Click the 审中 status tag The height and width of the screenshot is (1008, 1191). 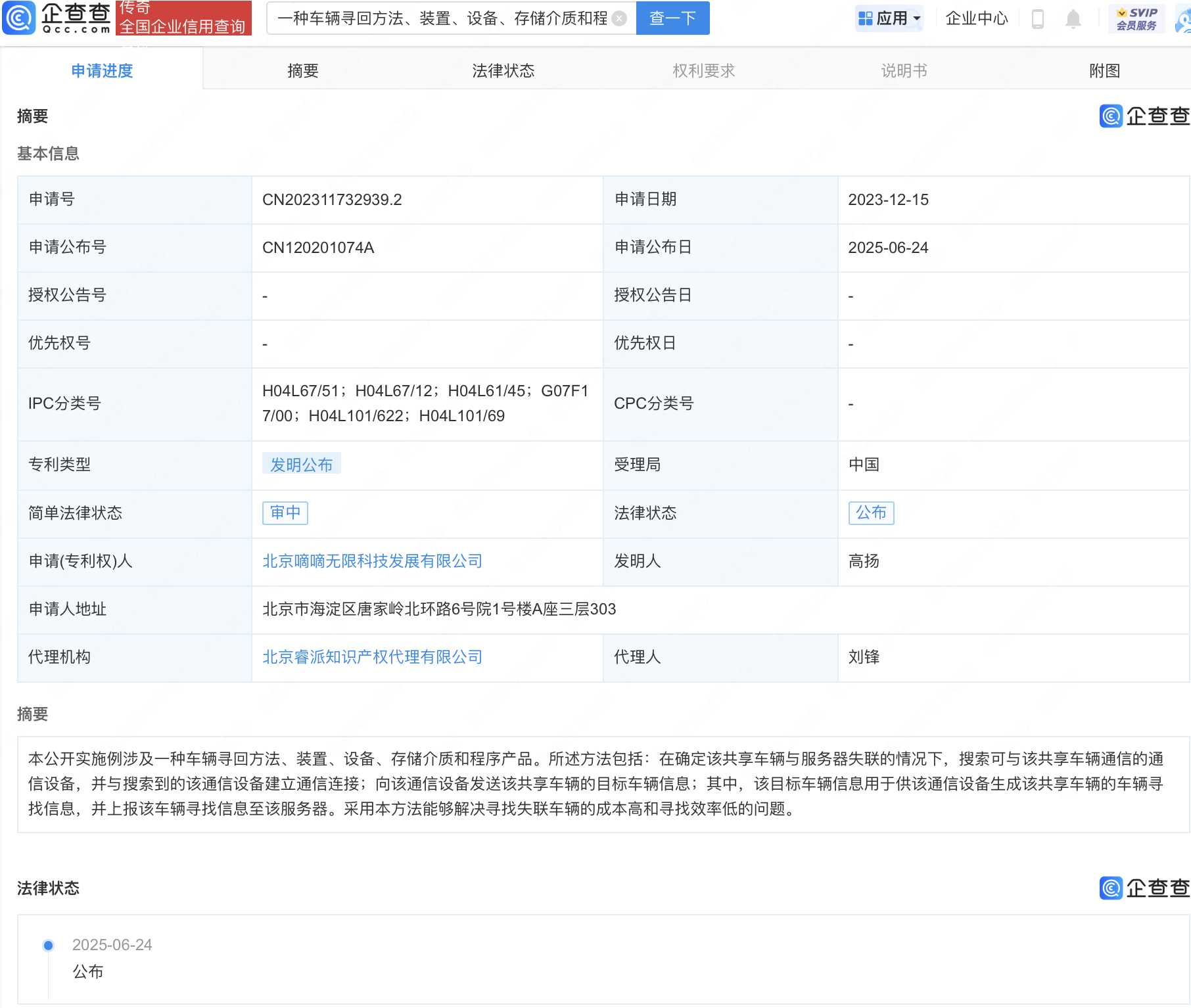click(285, 513)
